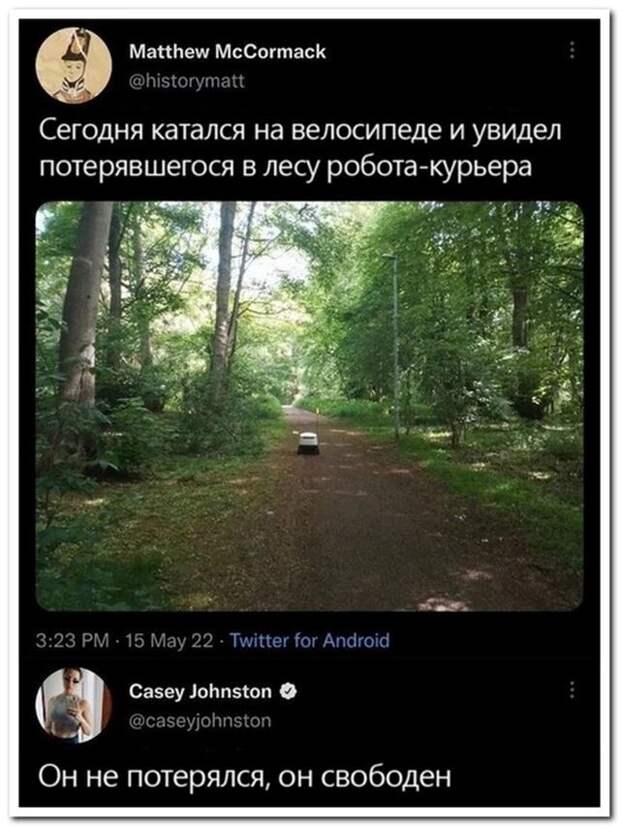Click the Twitter for Android source link
This screenshot has height=827, width=620.
[x=310, y=640]
